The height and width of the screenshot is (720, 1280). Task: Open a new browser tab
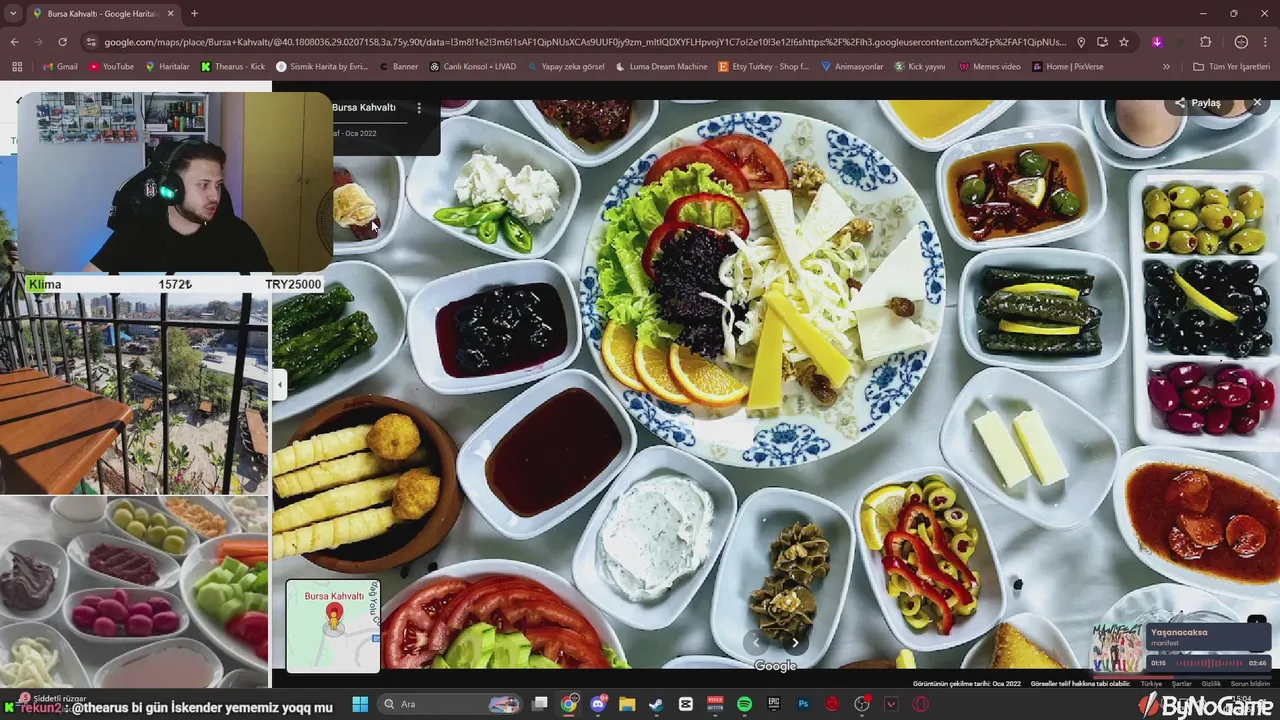(x=194, y=13)
